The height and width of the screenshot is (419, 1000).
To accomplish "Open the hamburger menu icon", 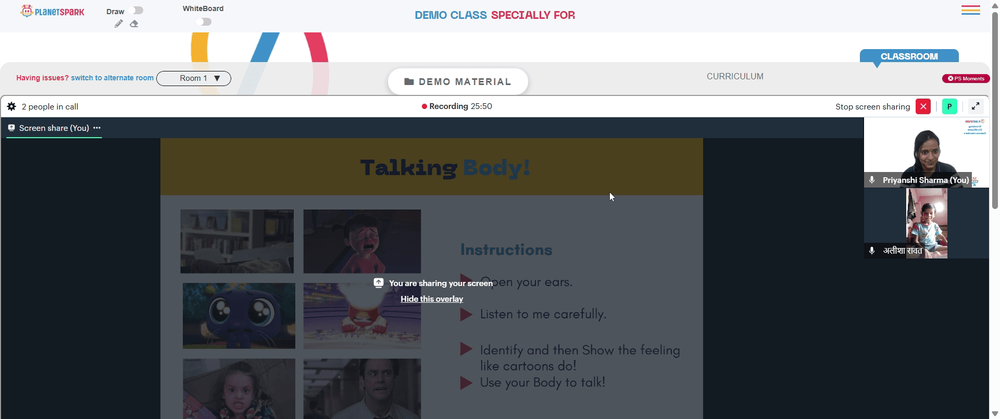I will tap(971, 10).
